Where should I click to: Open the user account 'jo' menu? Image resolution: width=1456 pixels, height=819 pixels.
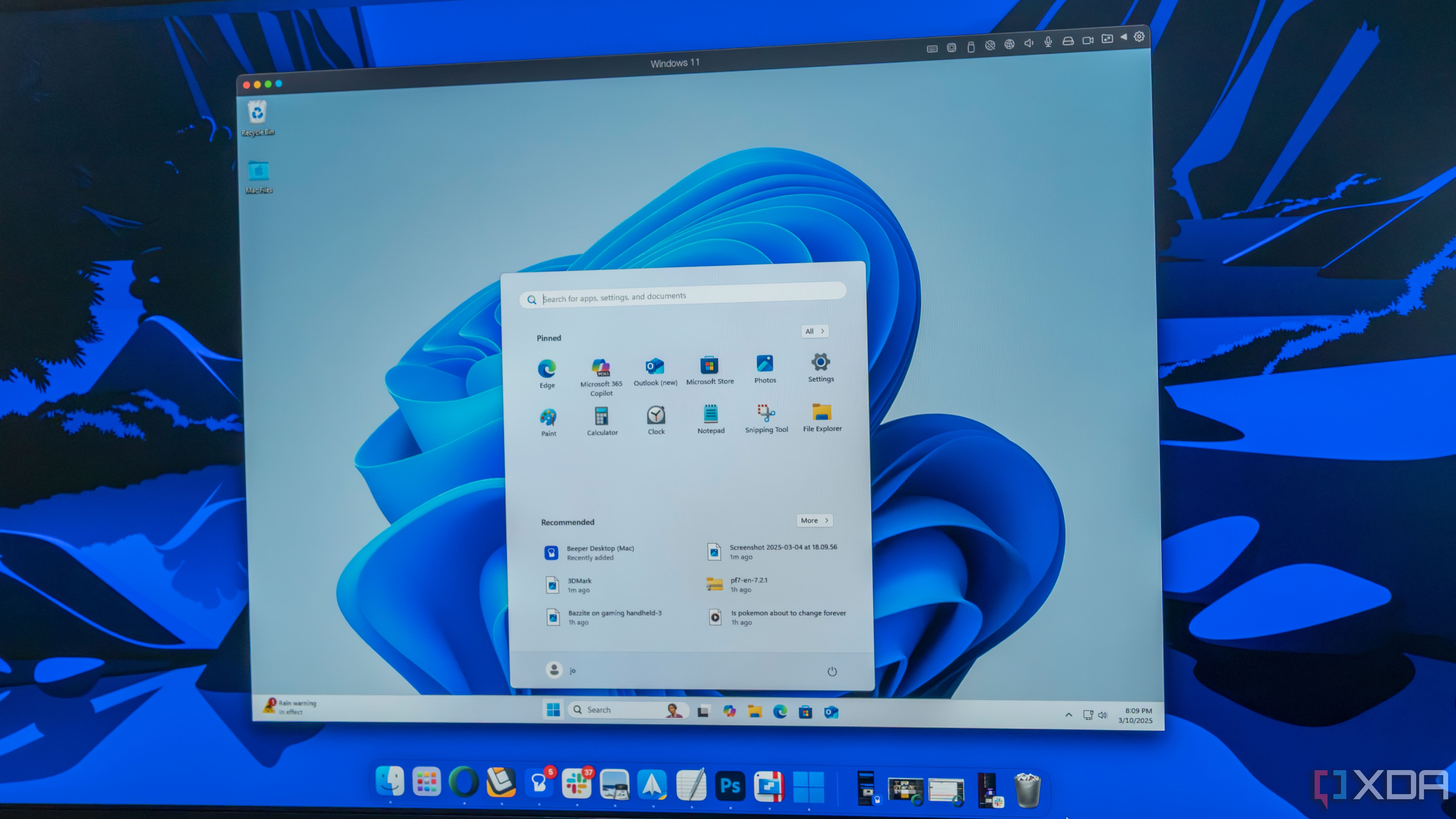561,670
